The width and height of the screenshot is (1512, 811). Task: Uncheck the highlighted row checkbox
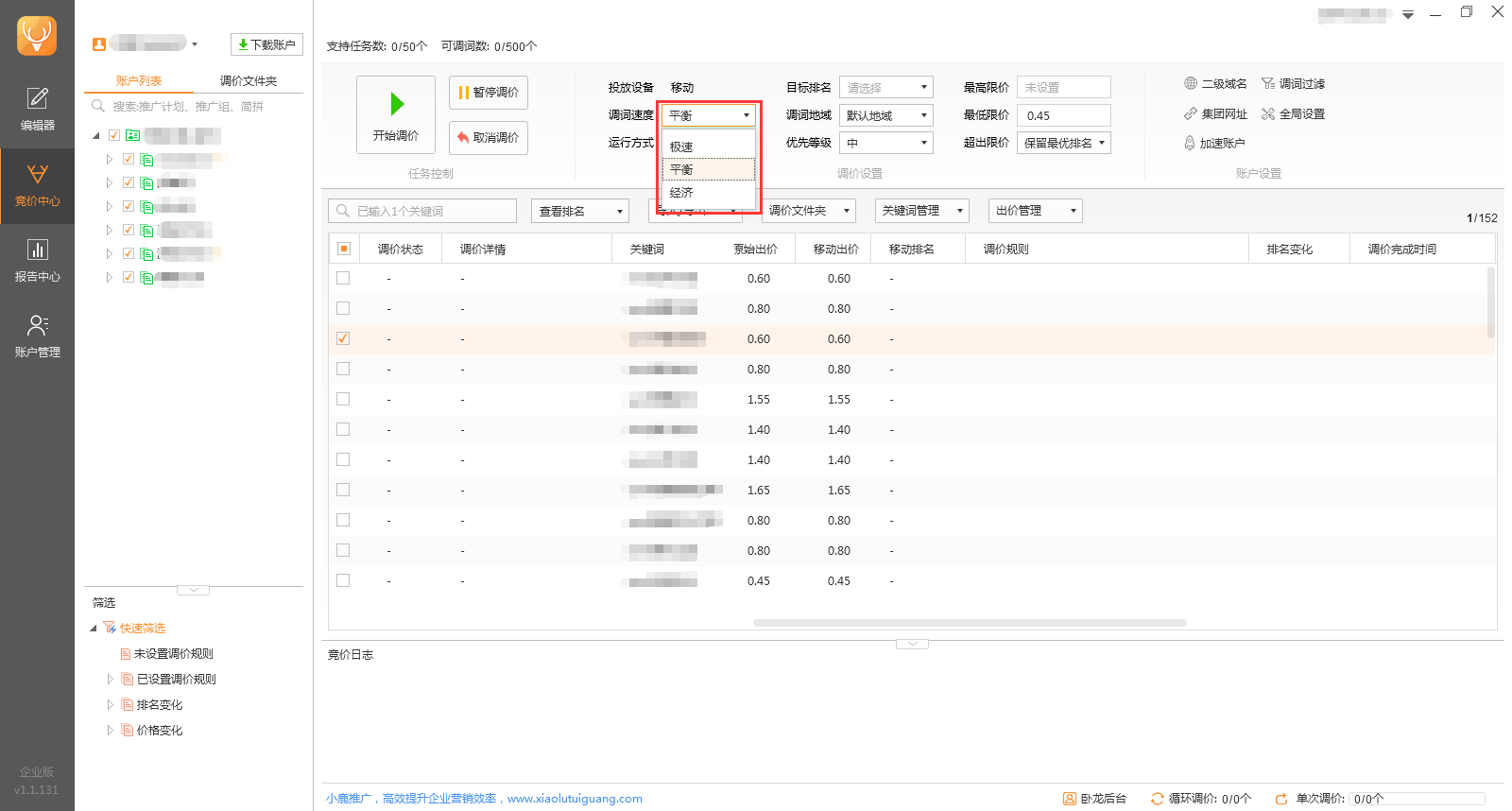click(x=343, y=338)
